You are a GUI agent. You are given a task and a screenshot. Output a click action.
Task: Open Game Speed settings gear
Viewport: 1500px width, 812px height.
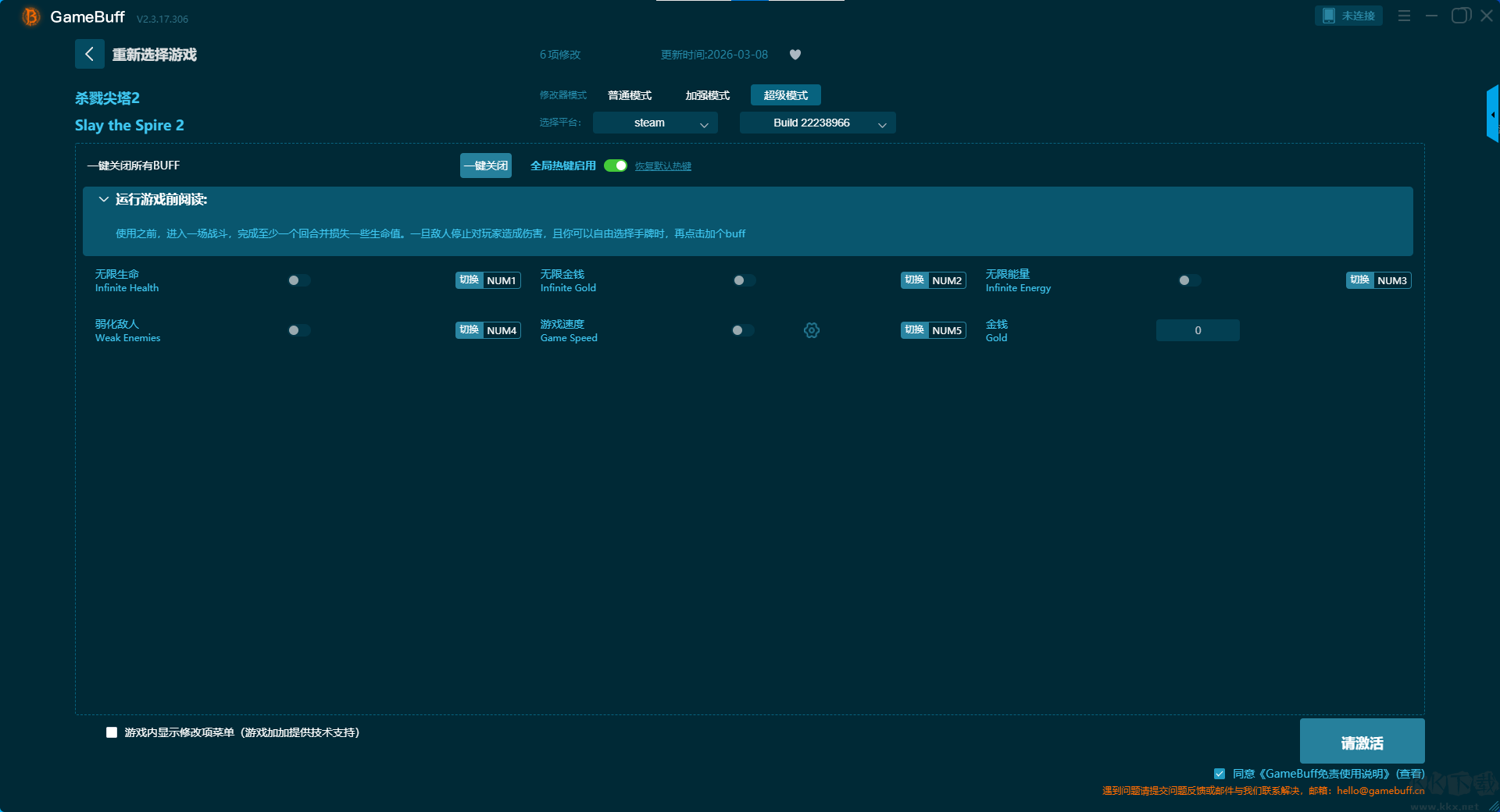(811, 330)
